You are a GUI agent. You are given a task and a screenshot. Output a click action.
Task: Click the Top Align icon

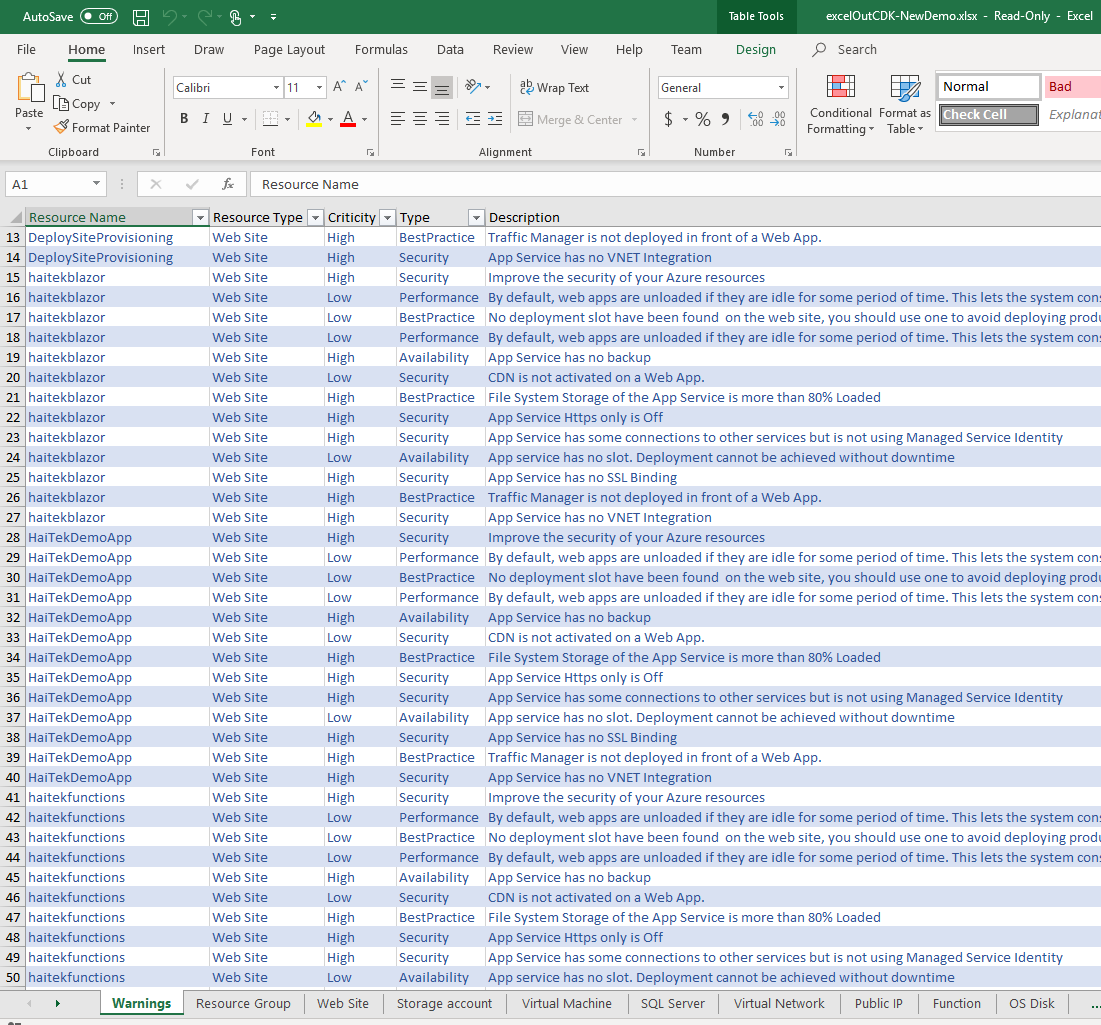[398, 87]
